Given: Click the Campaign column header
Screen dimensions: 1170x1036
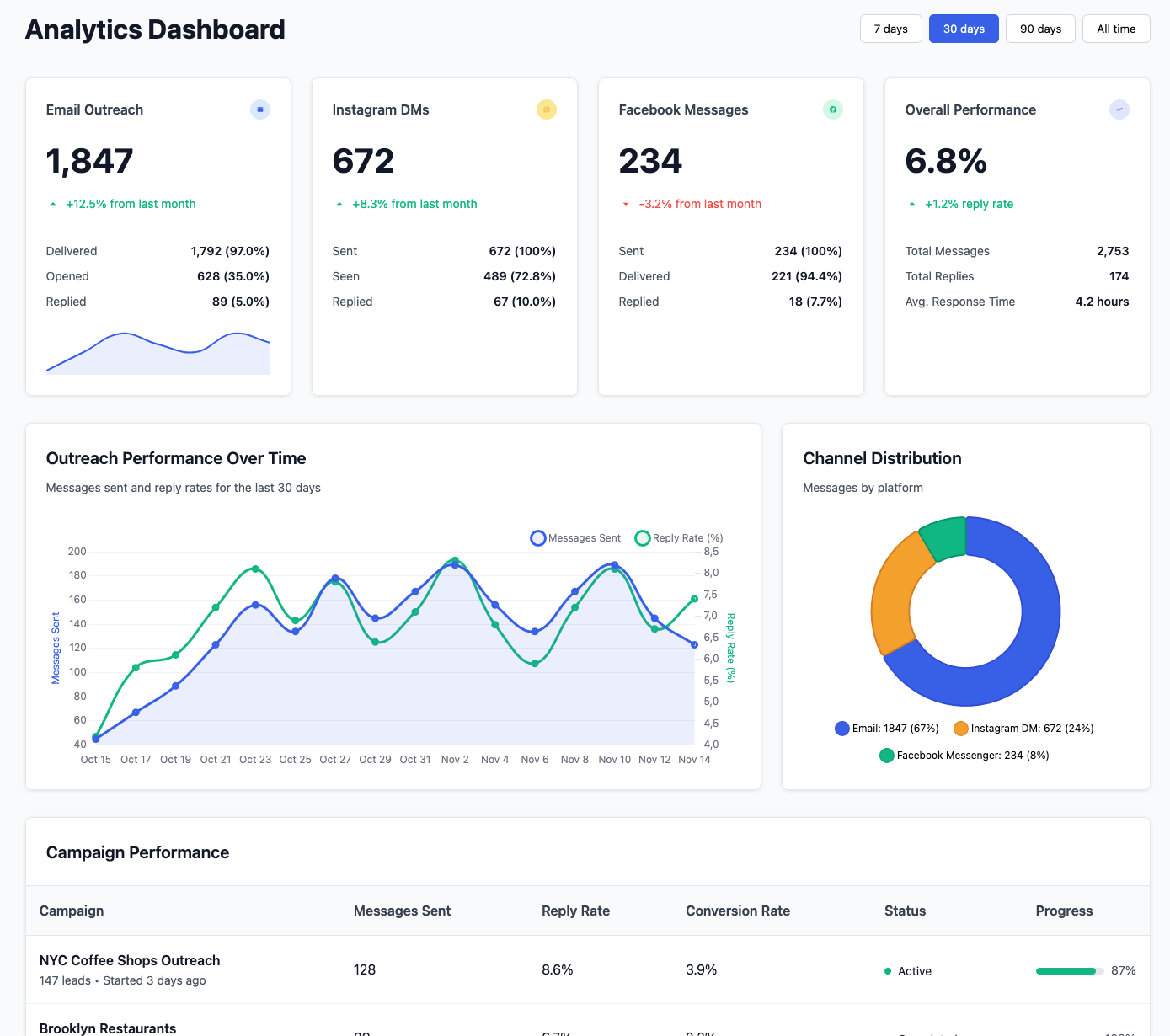Looking at the screenshot, I should click(x=72, y=911).
